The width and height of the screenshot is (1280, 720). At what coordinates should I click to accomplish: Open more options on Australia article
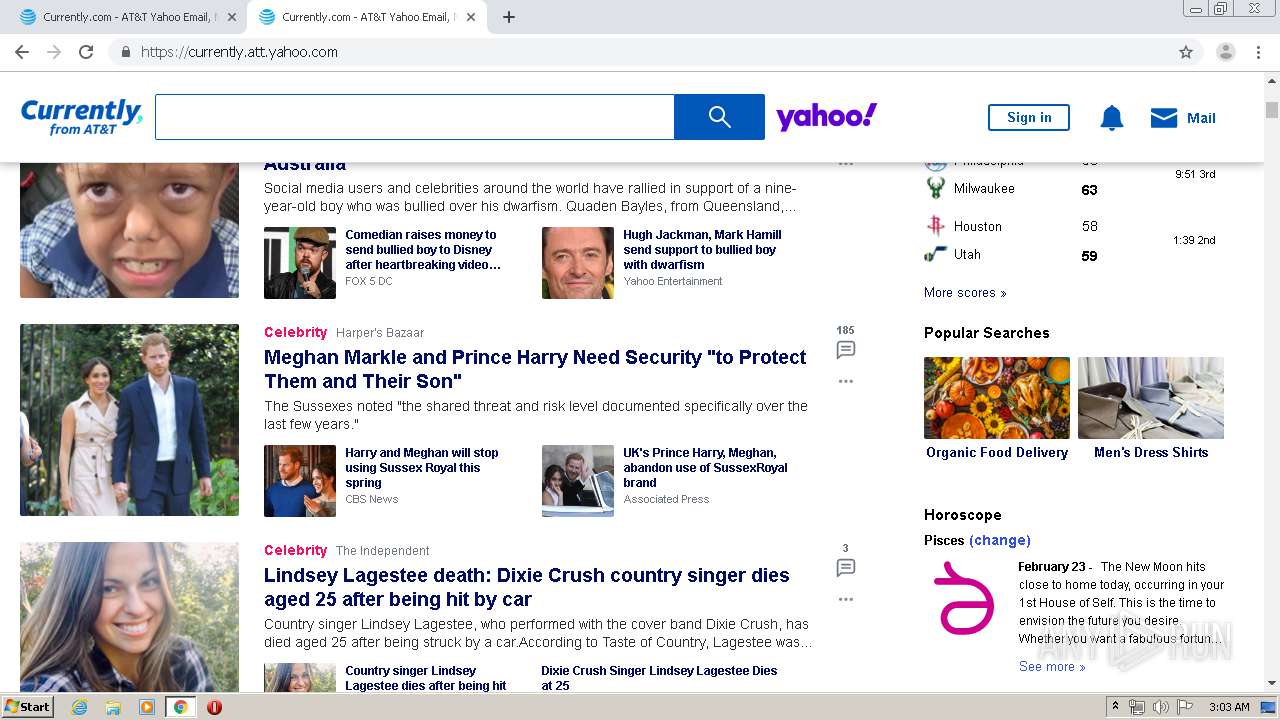point(846,164)
